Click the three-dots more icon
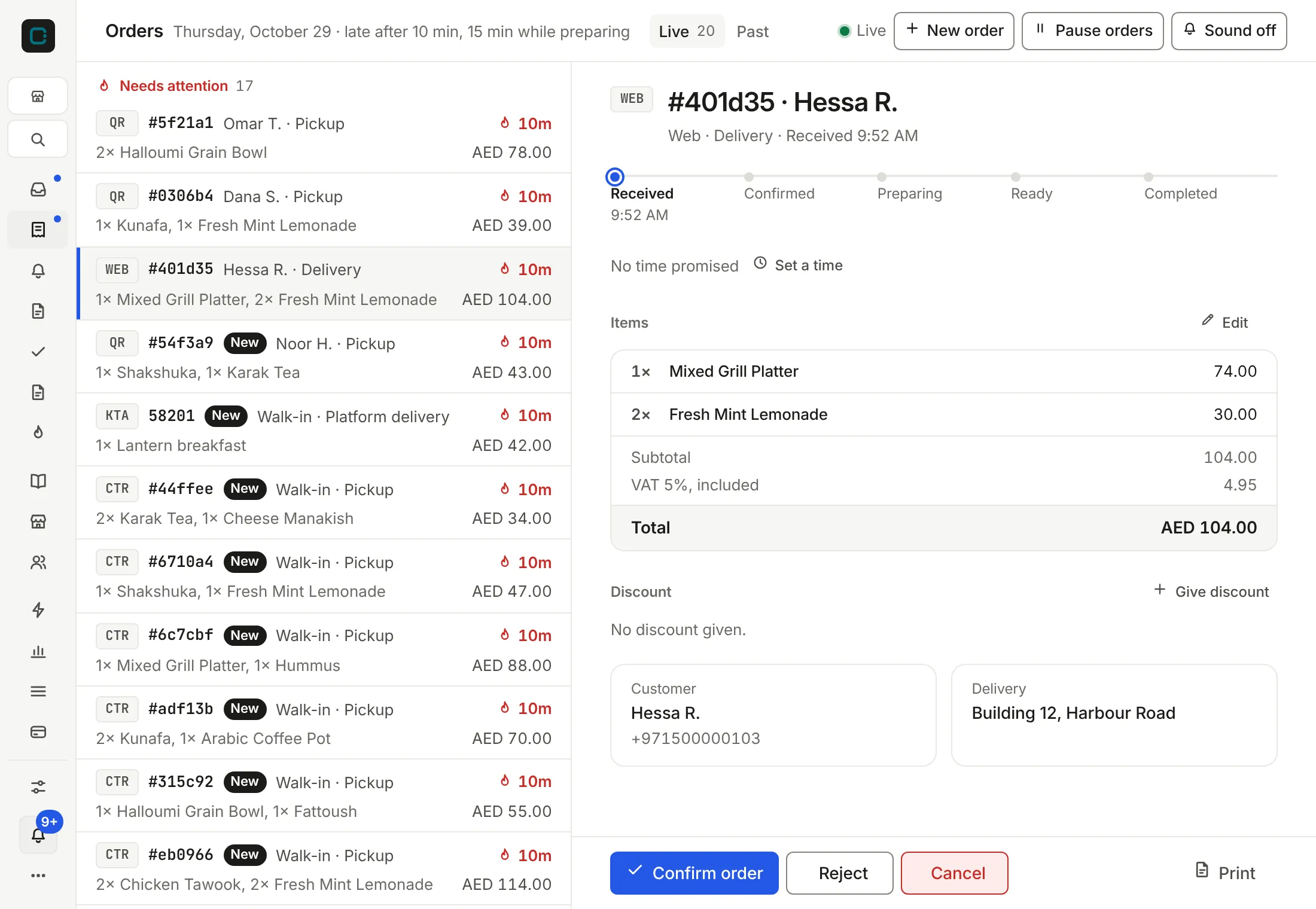Viewport: 1316px width, 909px height. point(38,876)
